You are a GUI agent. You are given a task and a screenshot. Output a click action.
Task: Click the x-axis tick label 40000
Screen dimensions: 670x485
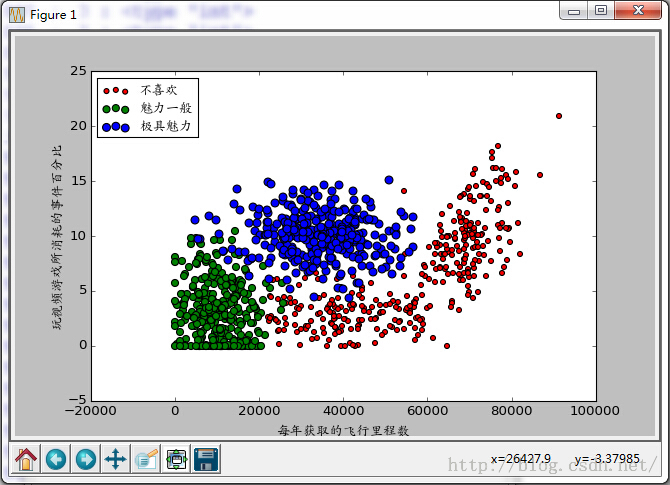(344, 411)
